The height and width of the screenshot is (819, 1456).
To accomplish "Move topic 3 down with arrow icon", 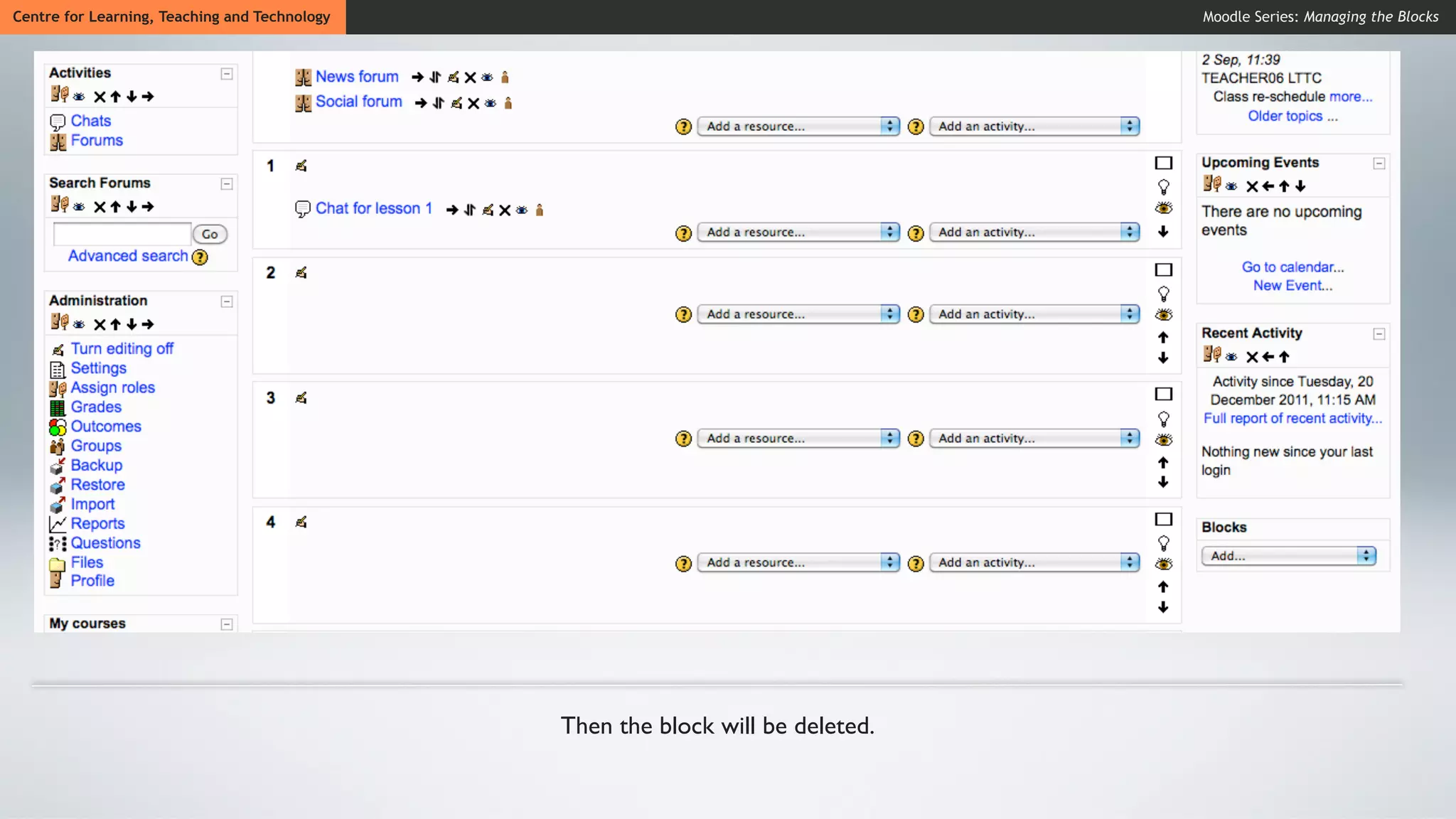I will pos(1163,482).
